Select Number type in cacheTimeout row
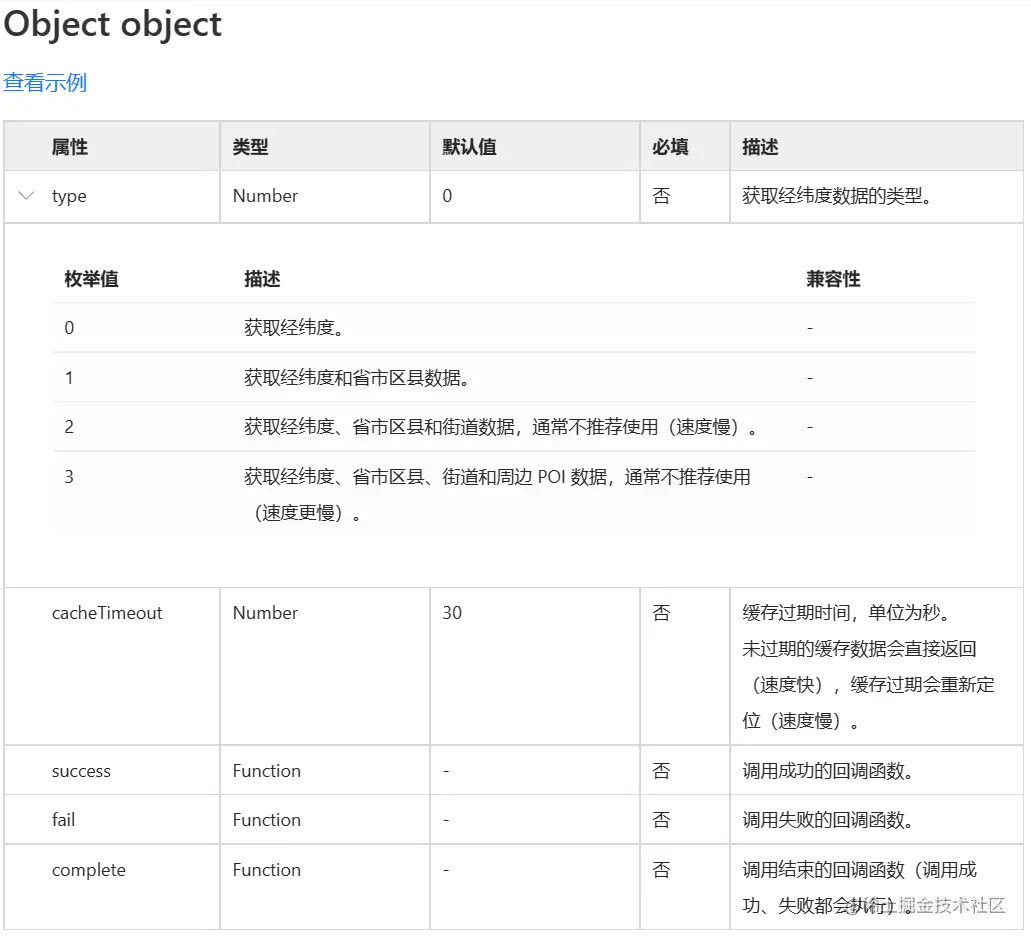Image resolution: width=1031 pixels, height=941 pixels. point(265,613)
